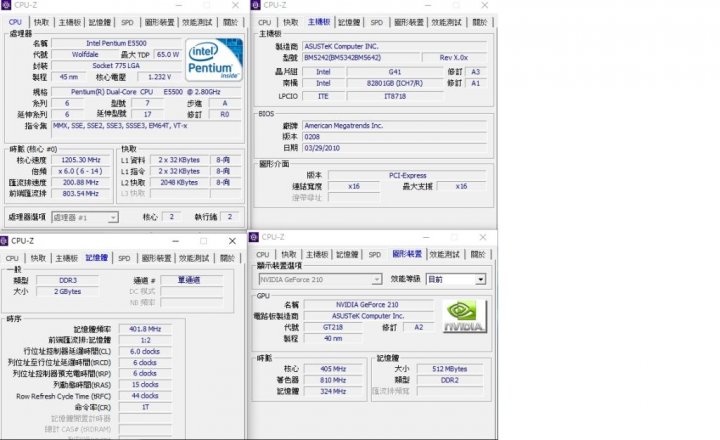Select 效能測試 tab in mainboard window

pos(446,22)
